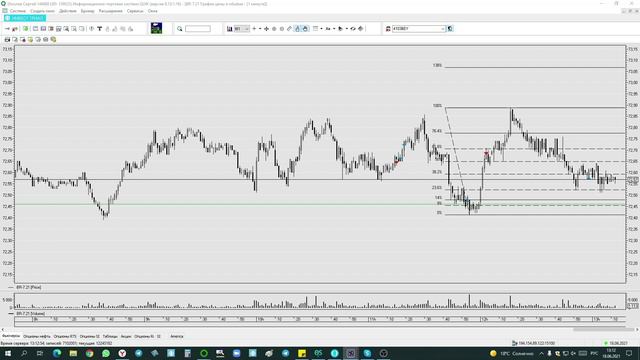The height and width of the screenshot is (360, 640).
Task: Select the bold T text tool icon
Action: [99, 29]
